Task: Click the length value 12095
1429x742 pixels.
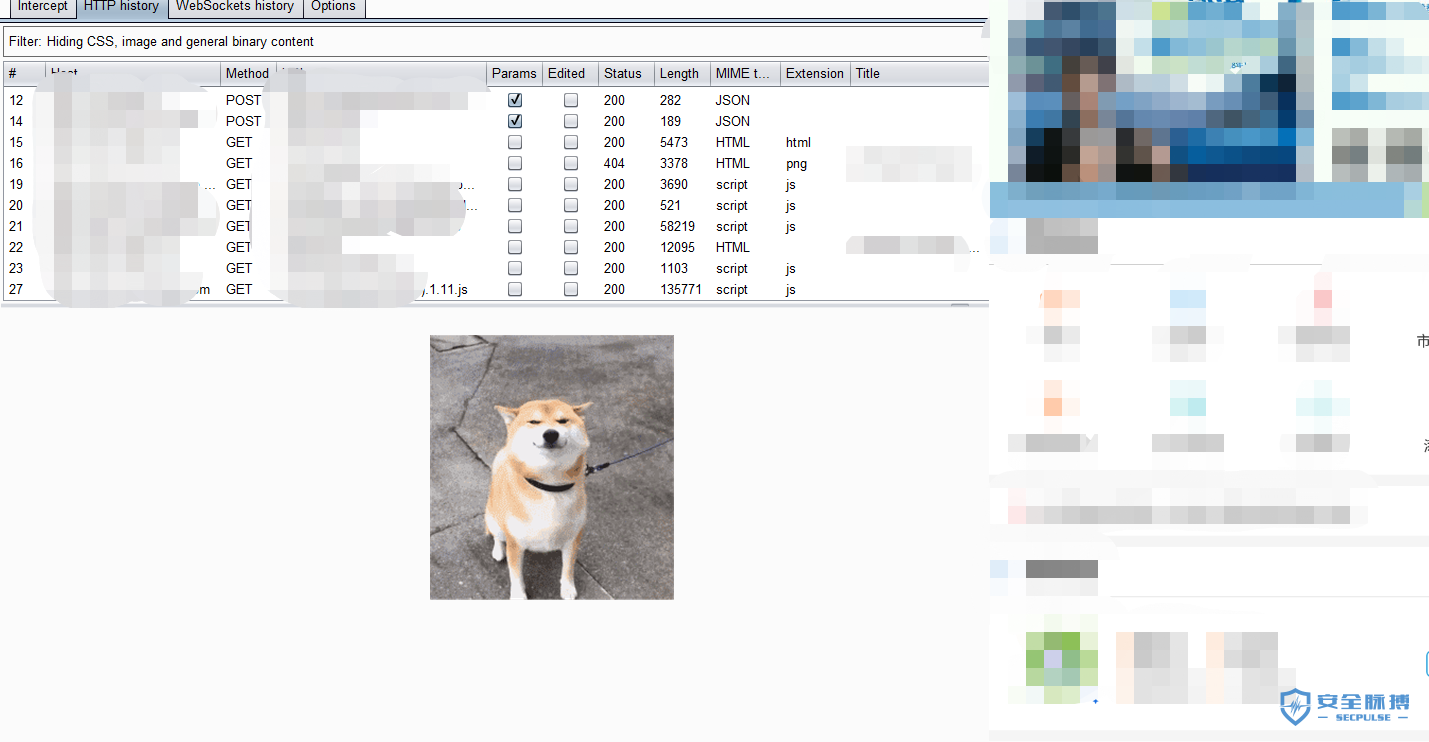Action: [x=678, y=247]
